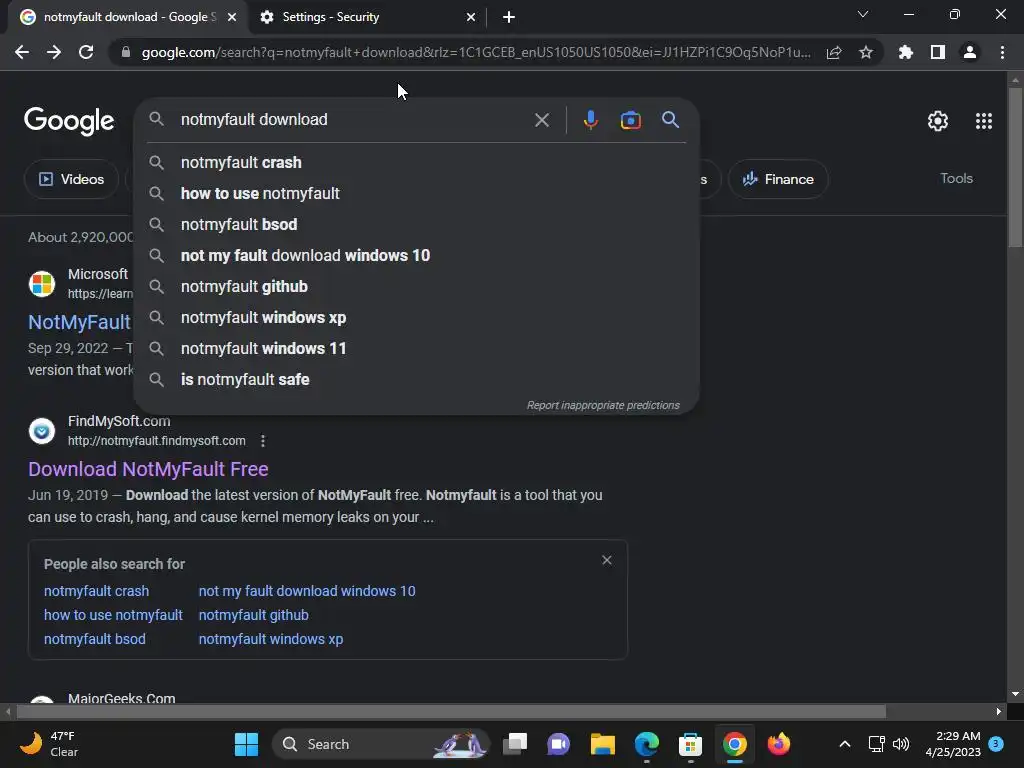Click the horizontal scrollbar thumb
Viewport: 1024px width, 768px height.
point(451,711)
